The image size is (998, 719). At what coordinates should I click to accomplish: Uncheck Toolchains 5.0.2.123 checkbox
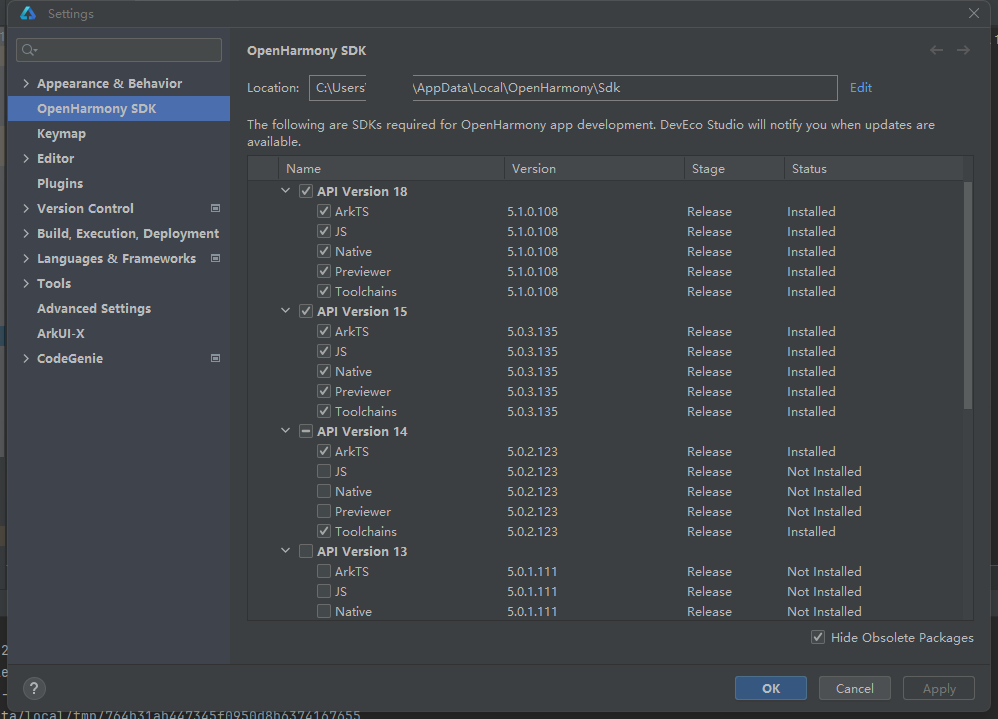point(324,531)
